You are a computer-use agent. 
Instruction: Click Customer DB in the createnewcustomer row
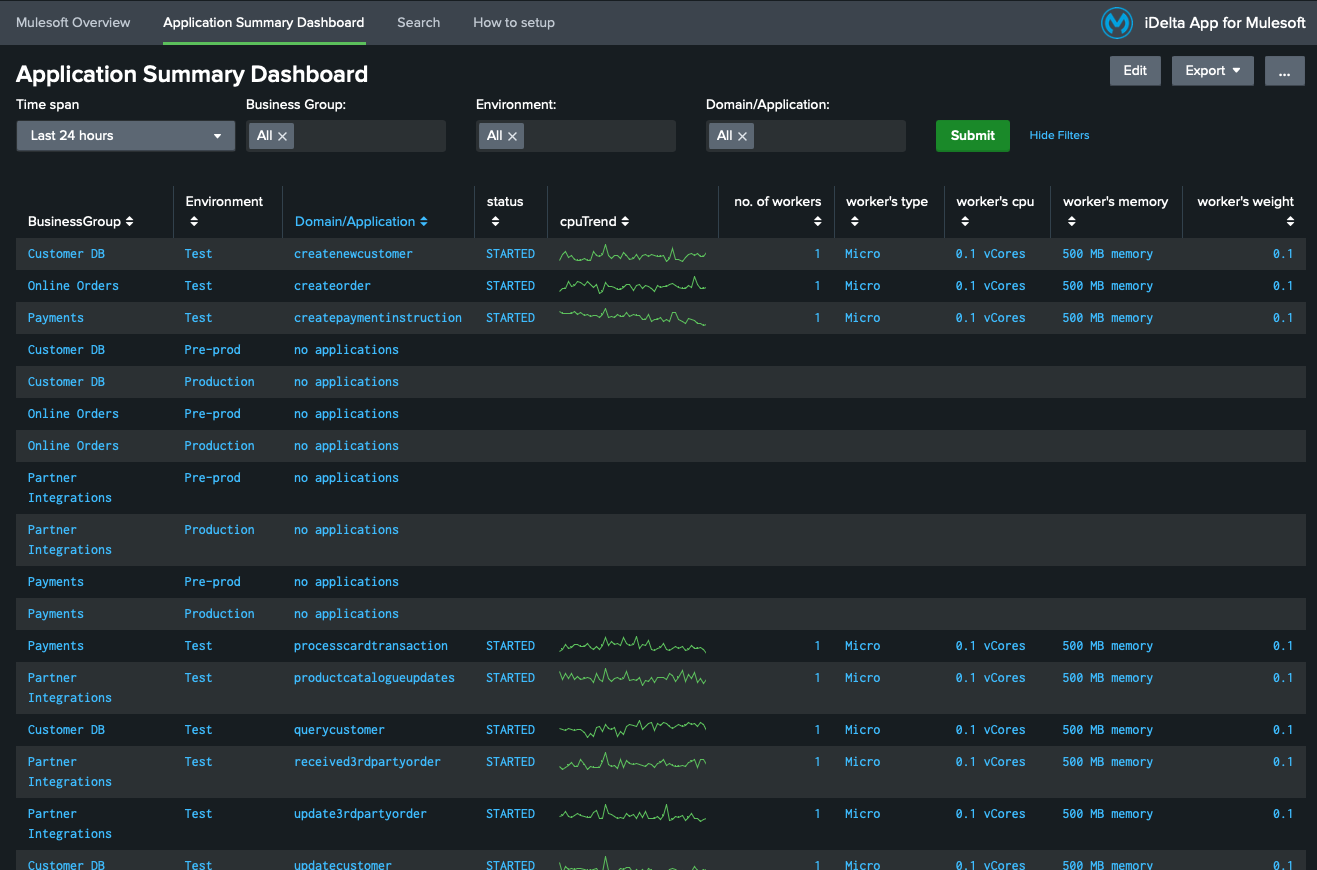pos(66,254)
